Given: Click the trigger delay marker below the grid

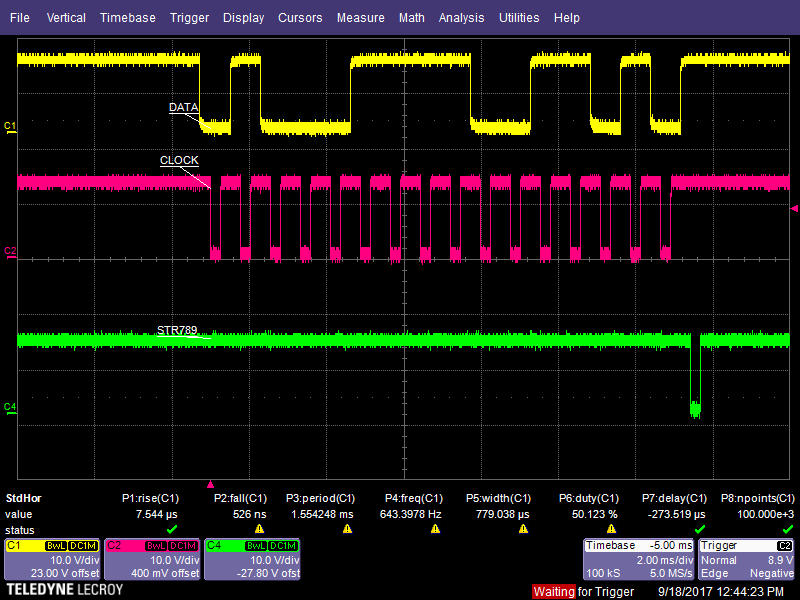Looking at the screenshot, I should pos(210,483).
